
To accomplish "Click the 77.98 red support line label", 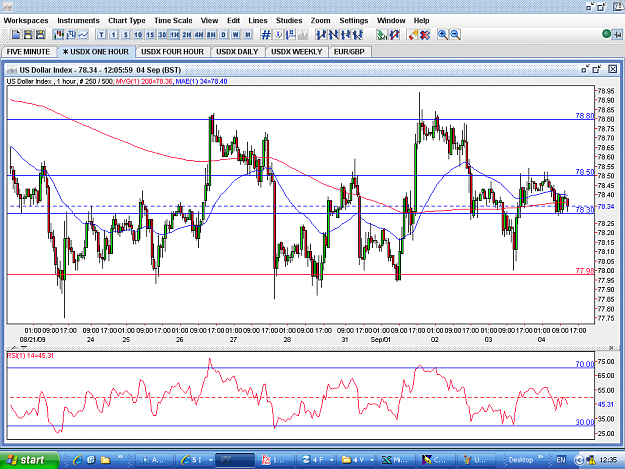I will point(585,271).
